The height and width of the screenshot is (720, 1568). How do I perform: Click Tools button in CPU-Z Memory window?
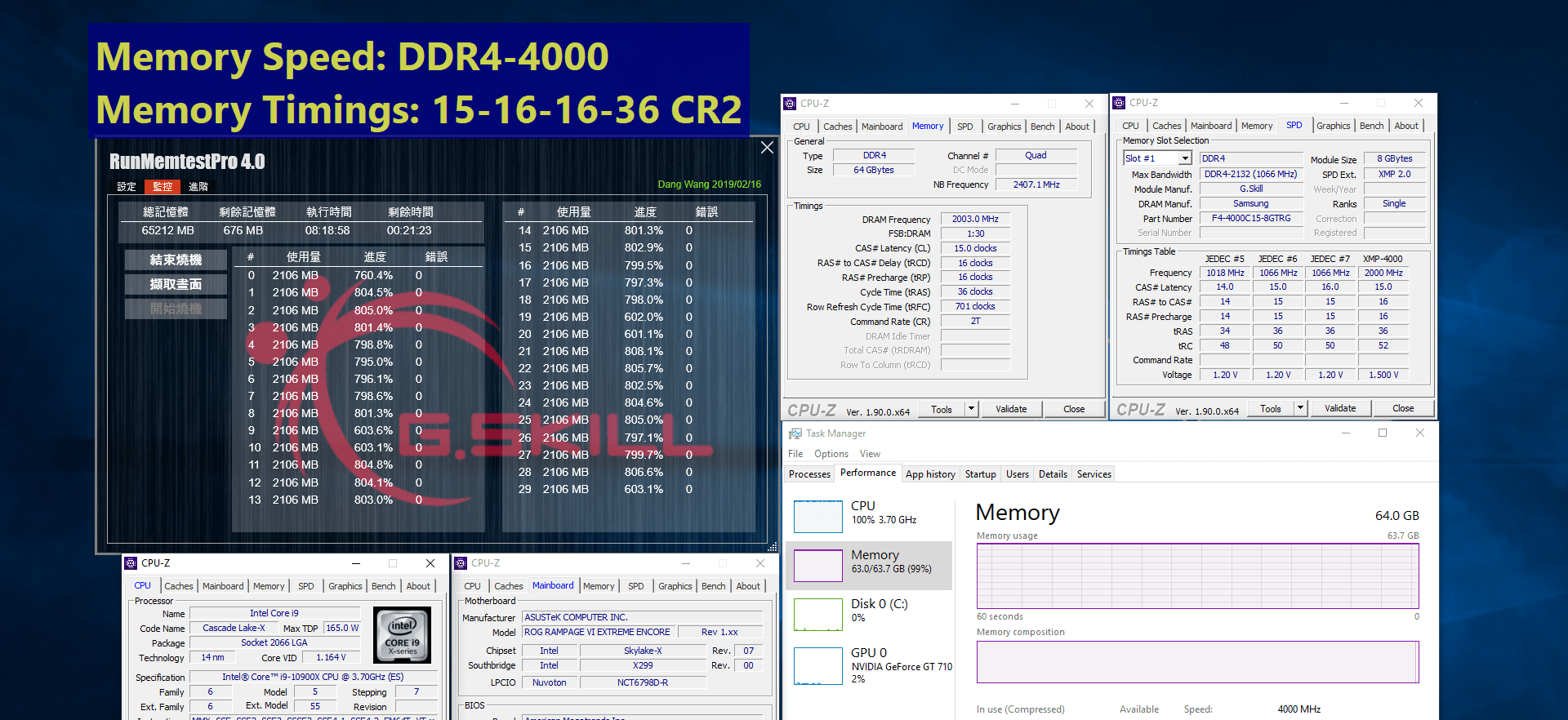coord(942,409)
